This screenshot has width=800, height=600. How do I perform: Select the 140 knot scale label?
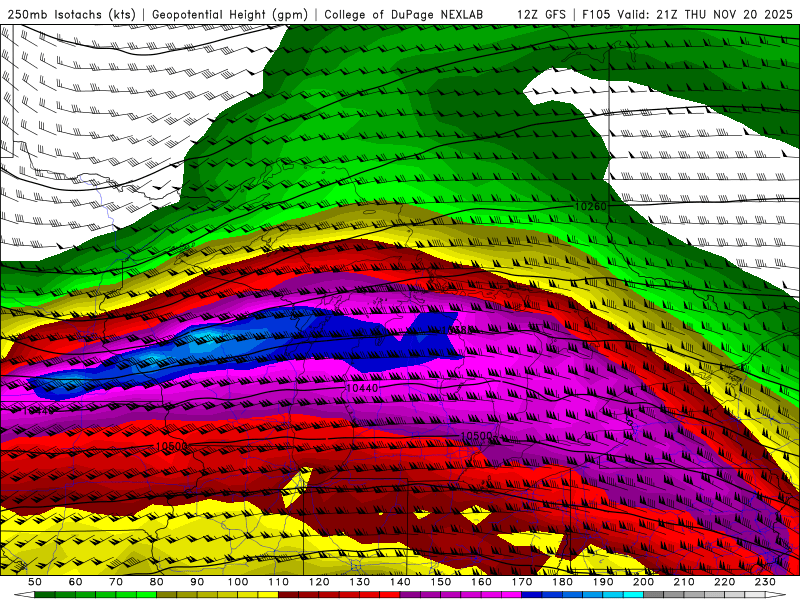(x=400, y=582)
